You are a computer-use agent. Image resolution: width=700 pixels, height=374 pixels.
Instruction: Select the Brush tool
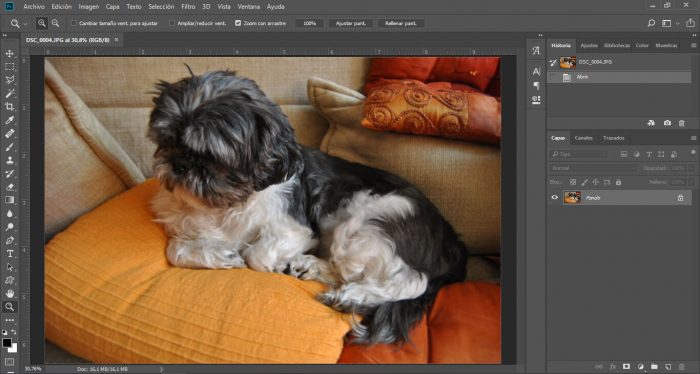point(9,147)
